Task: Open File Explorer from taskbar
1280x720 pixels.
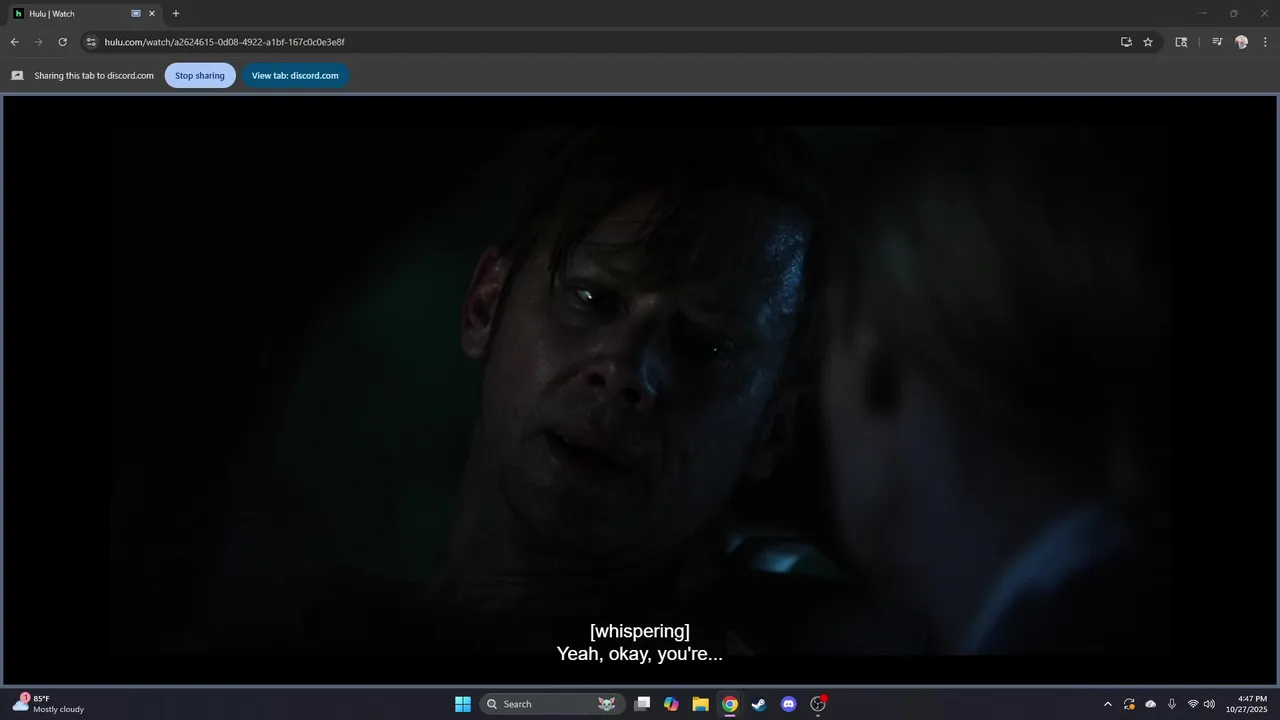Action: (700, 704)
